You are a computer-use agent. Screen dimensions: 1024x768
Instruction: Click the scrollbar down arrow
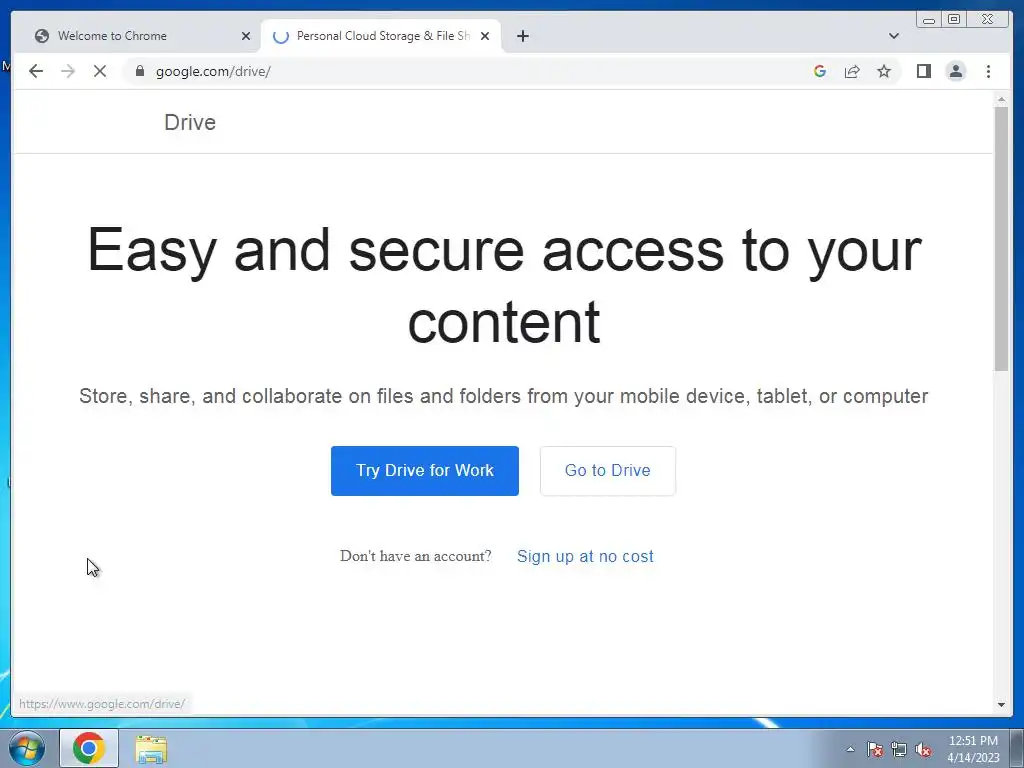coord(1001,705)
